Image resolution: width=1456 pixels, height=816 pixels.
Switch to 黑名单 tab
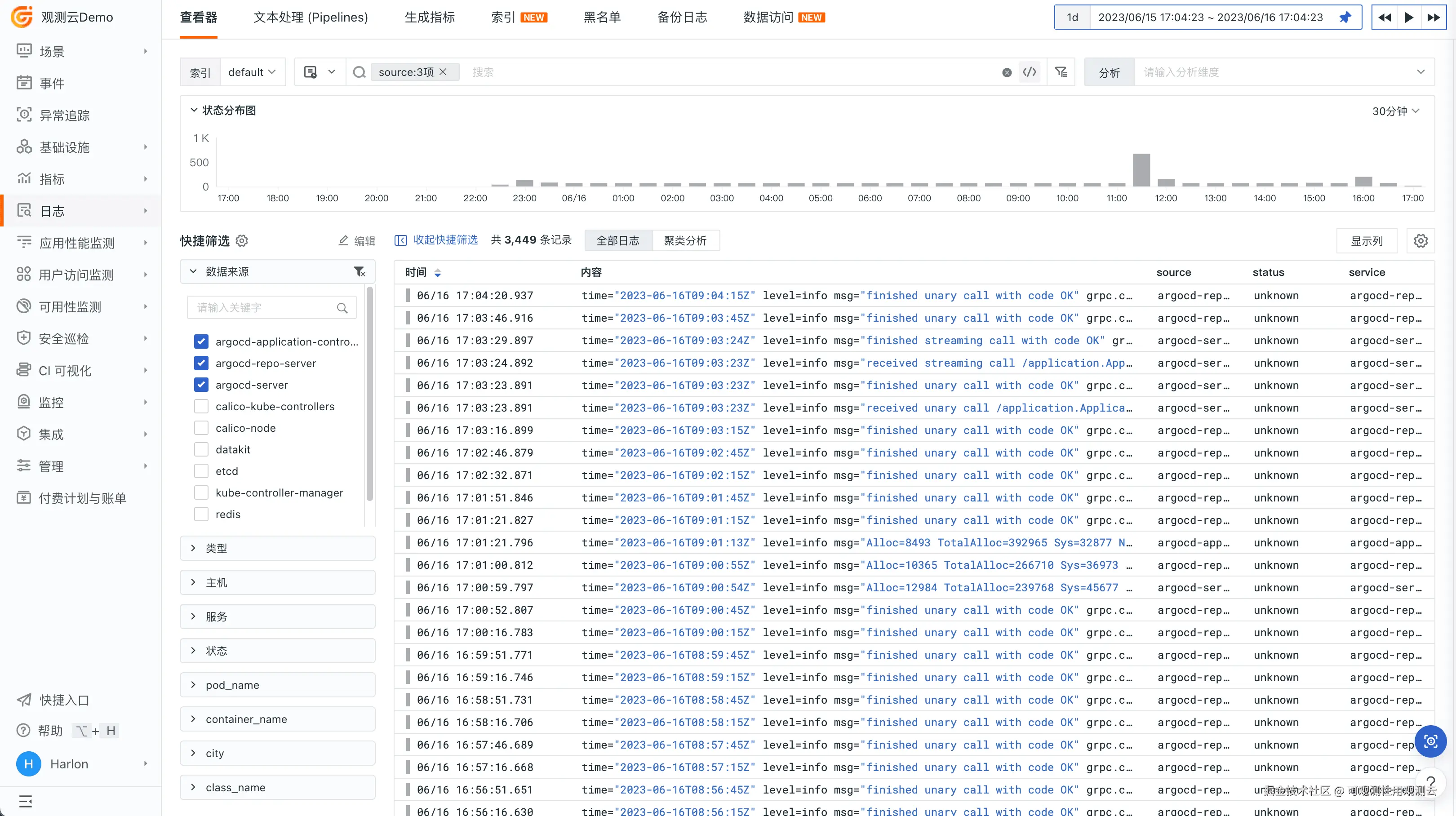click(x=602, y=18)
